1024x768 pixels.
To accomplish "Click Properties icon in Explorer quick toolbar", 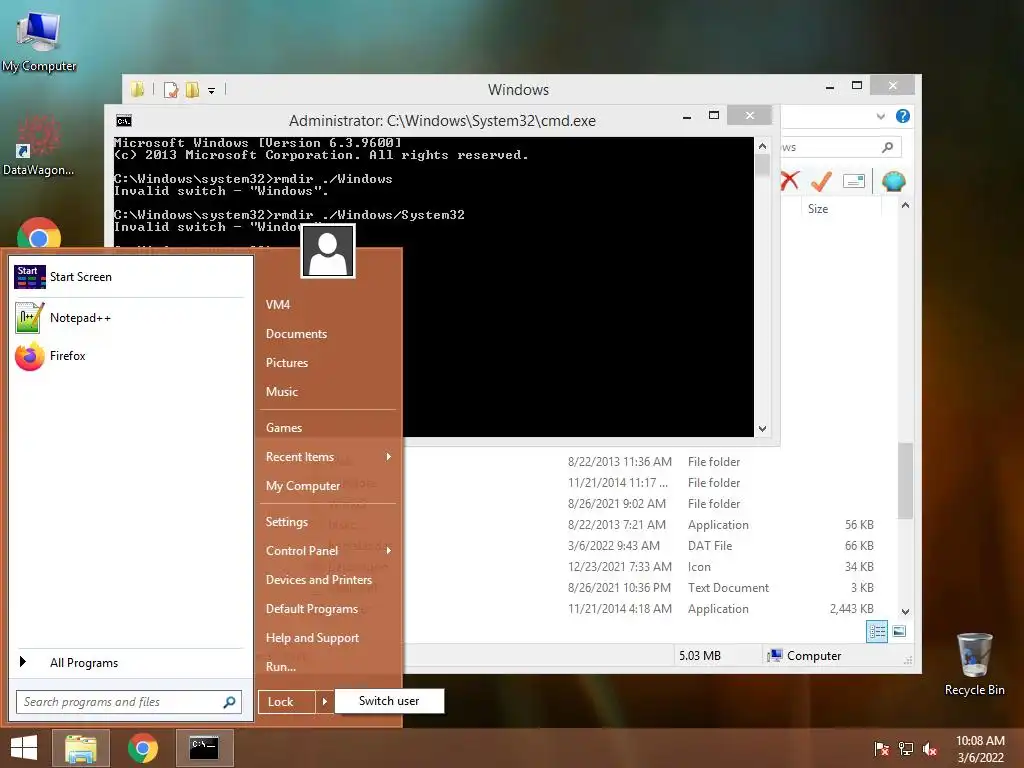I will [171, 89].
